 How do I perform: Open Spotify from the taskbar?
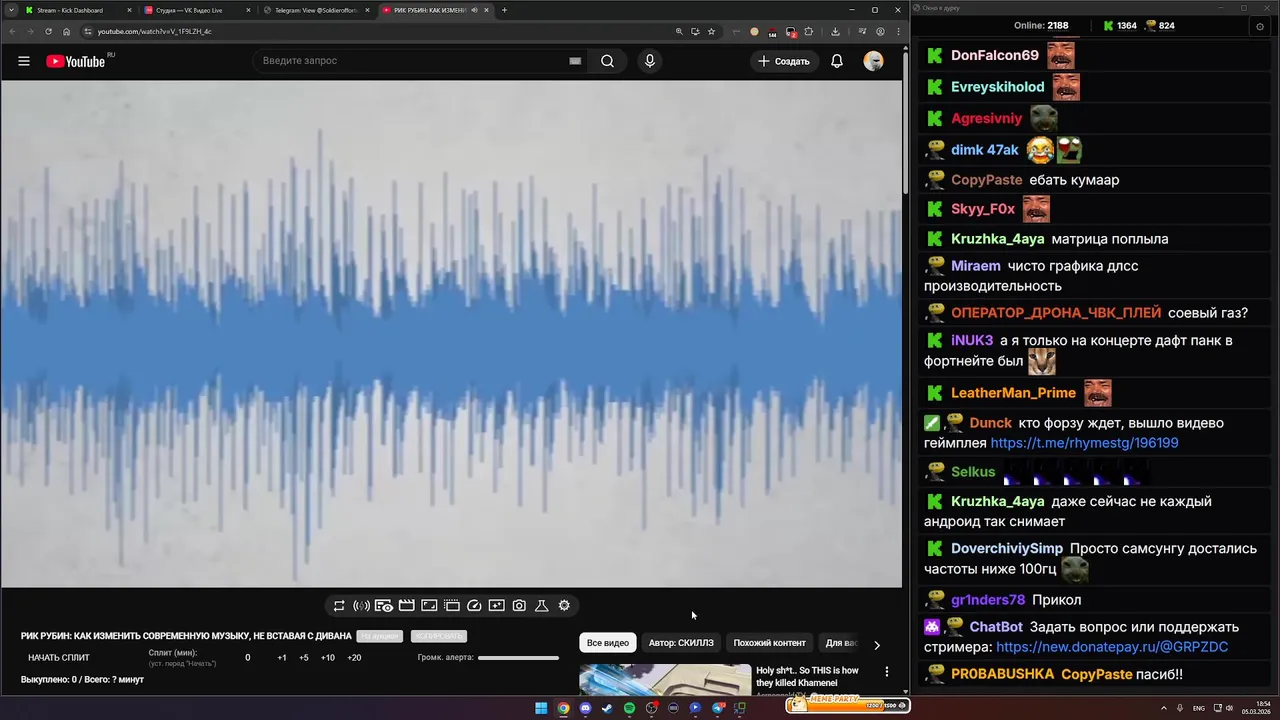[x=629, y=708]
